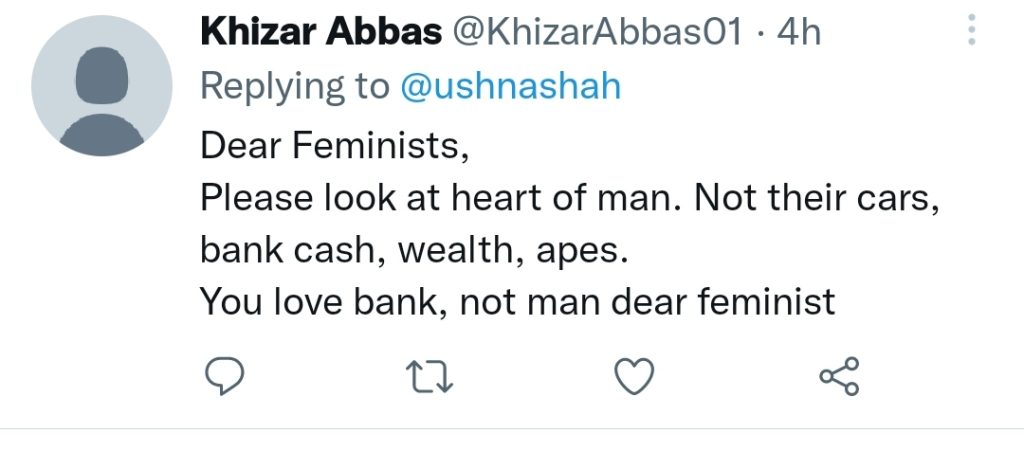The image size is (1024, 451).
Task: Click the 'bank cash, wealth, apes.' line
Action: click(x=414, y=251)
